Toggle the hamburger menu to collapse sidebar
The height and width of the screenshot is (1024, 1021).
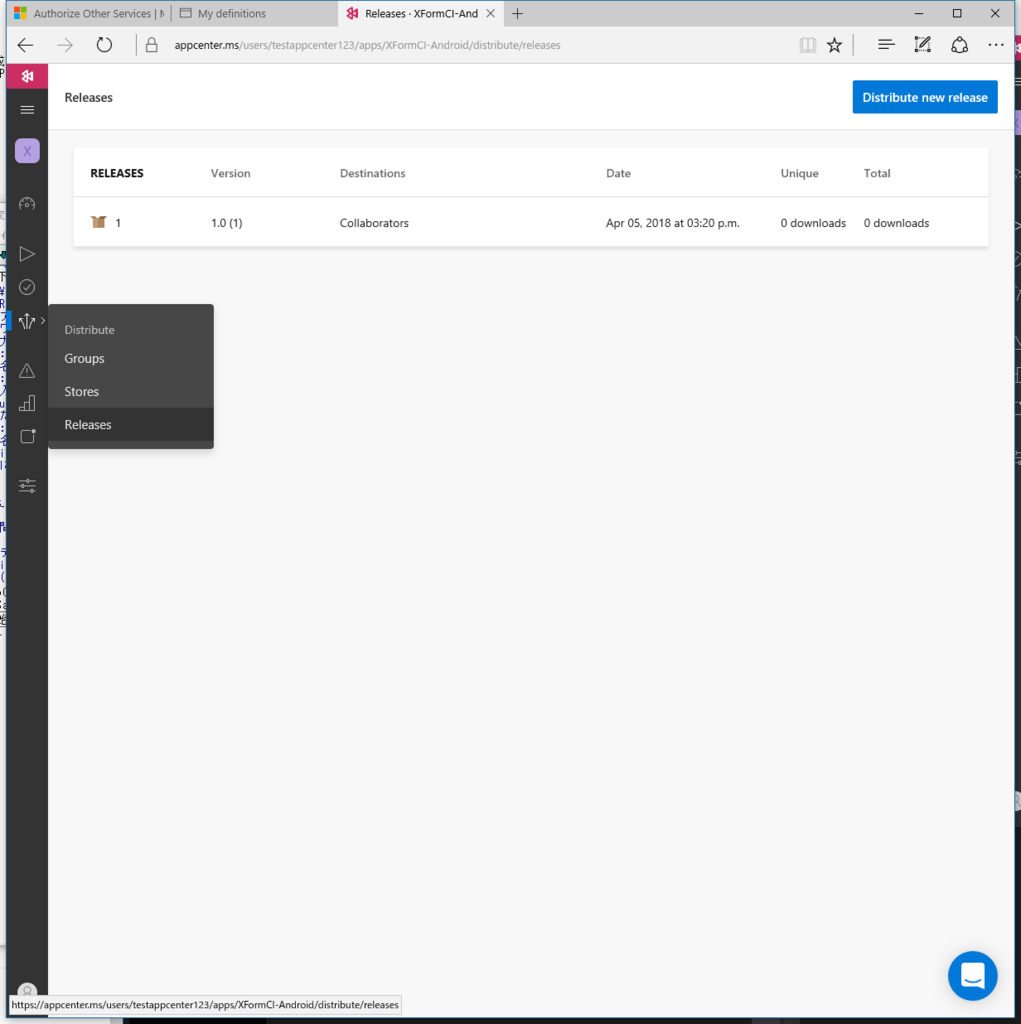pyautogui.click(x=27, y=110)
